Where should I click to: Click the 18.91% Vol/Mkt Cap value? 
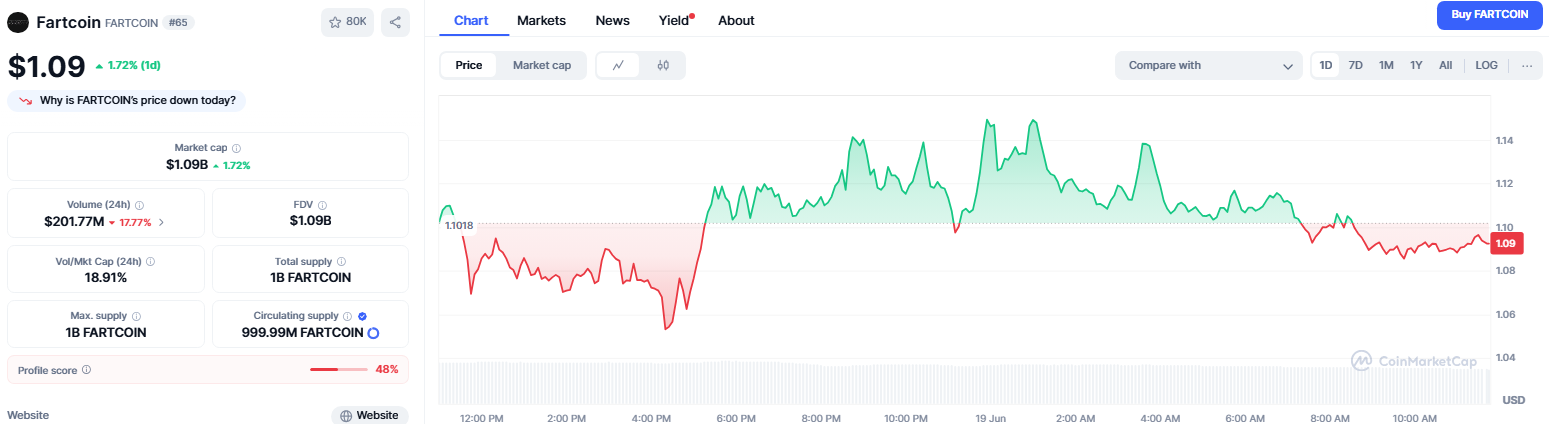(105, 277)
